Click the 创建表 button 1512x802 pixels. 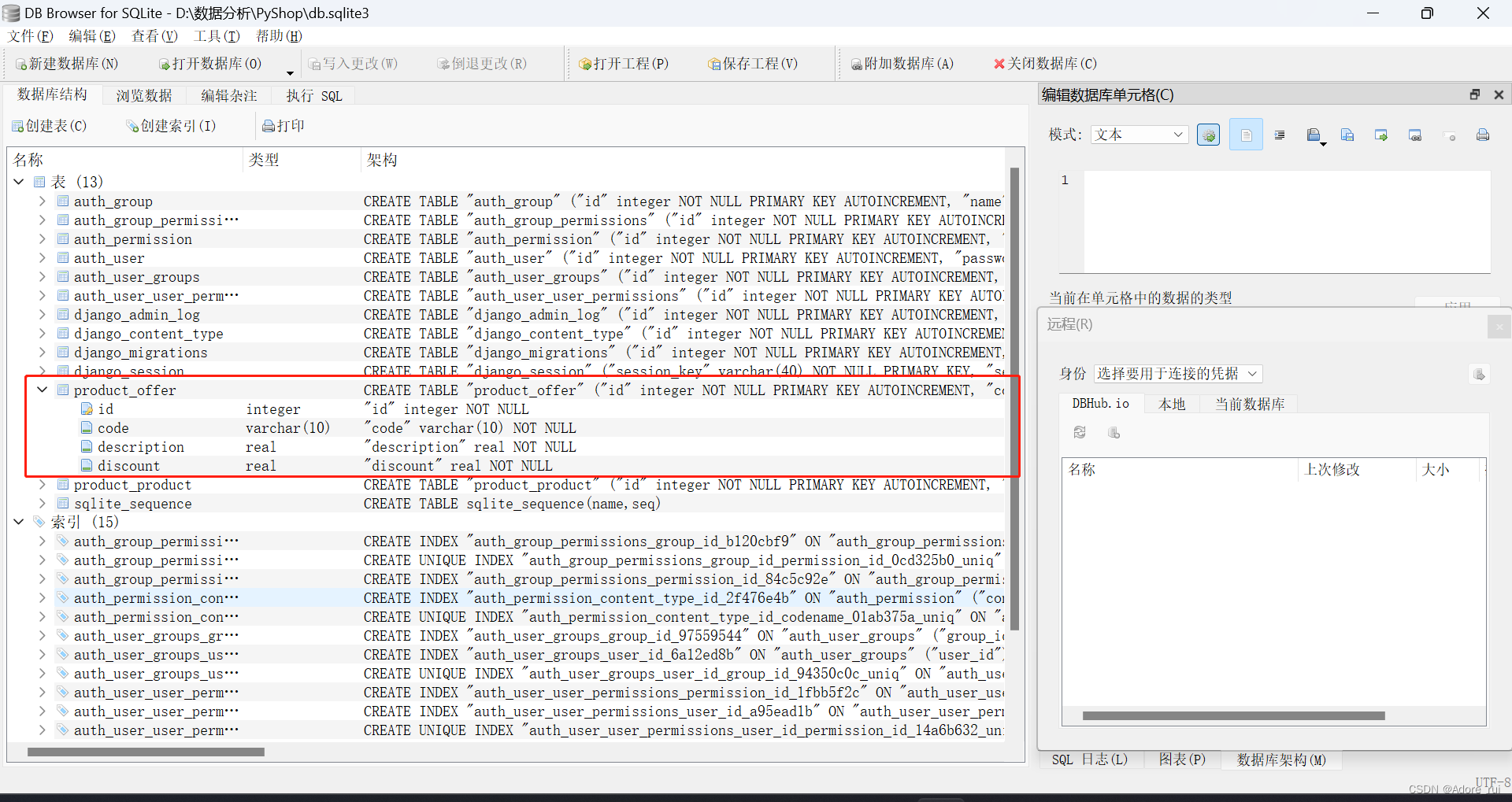[49, 125]
